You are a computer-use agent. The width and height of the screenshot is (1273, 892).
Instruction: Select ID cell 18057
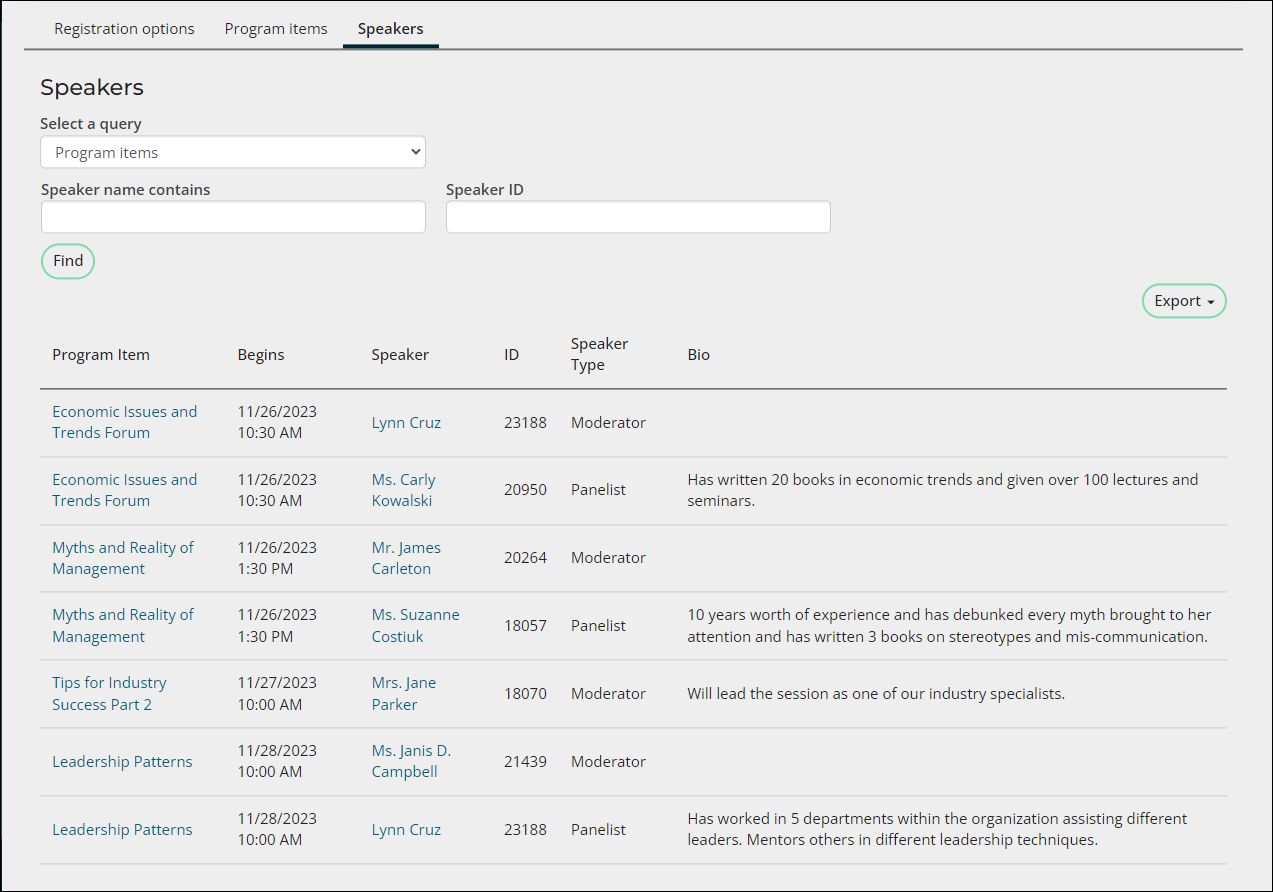[525, 625]
